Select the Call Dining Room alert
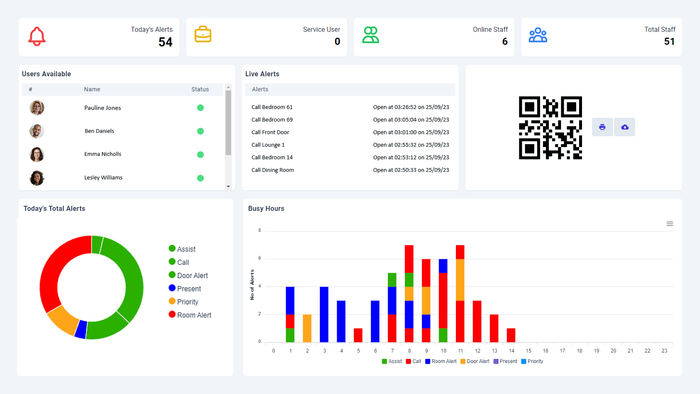700x394 pixels. coord(350,170)
